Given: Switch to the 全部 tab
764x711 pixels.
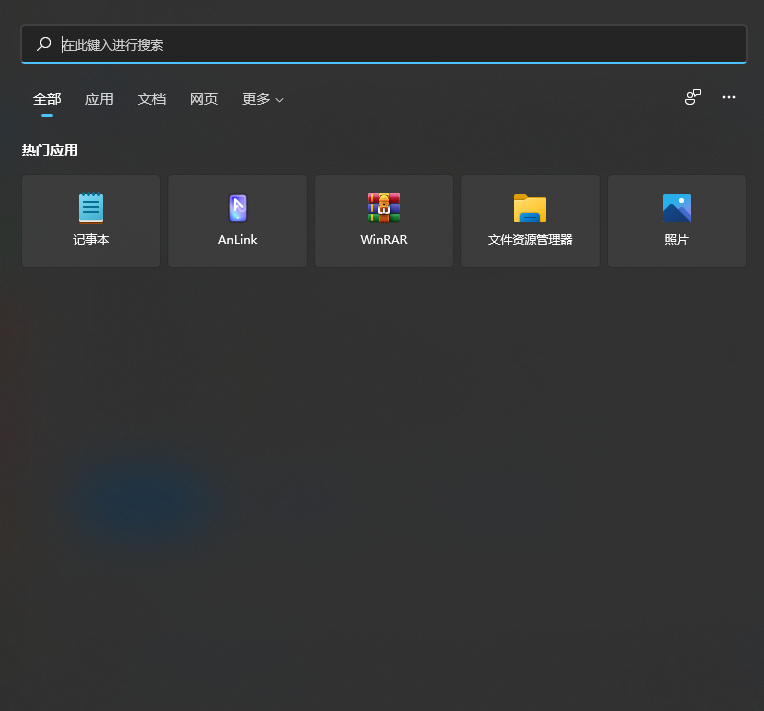Looking at the screenshot, I should pyautogui.click(x=47, y=99).
